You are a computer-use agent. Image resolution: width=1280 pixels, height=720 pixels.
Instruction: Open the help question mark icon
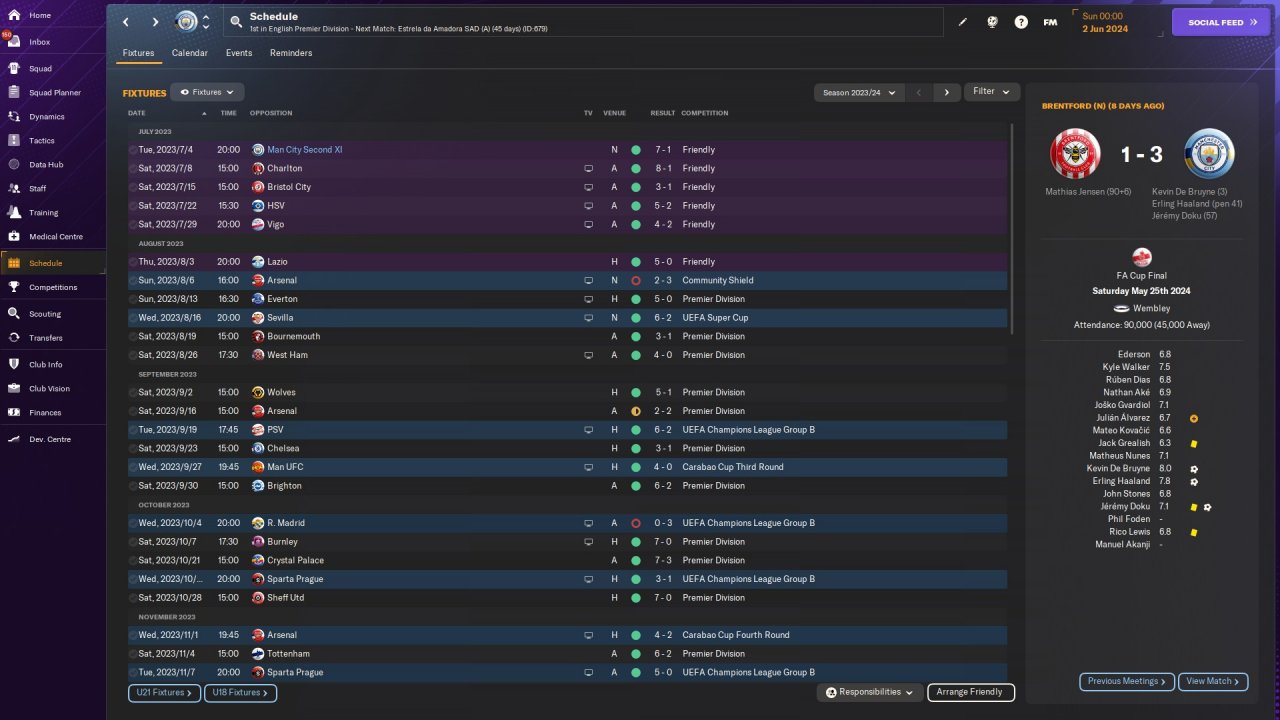[1021, 22]
